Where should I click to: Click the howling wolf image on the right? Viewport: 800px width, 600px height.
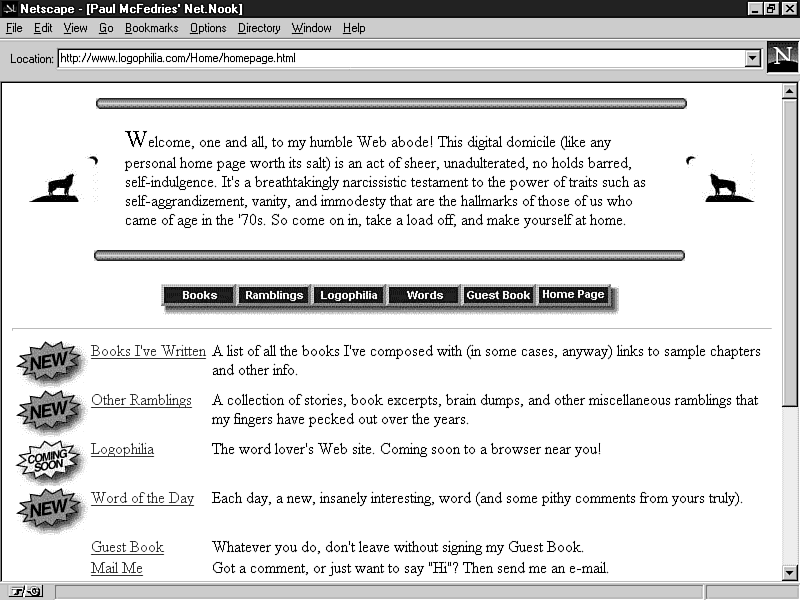pos(720,180)
